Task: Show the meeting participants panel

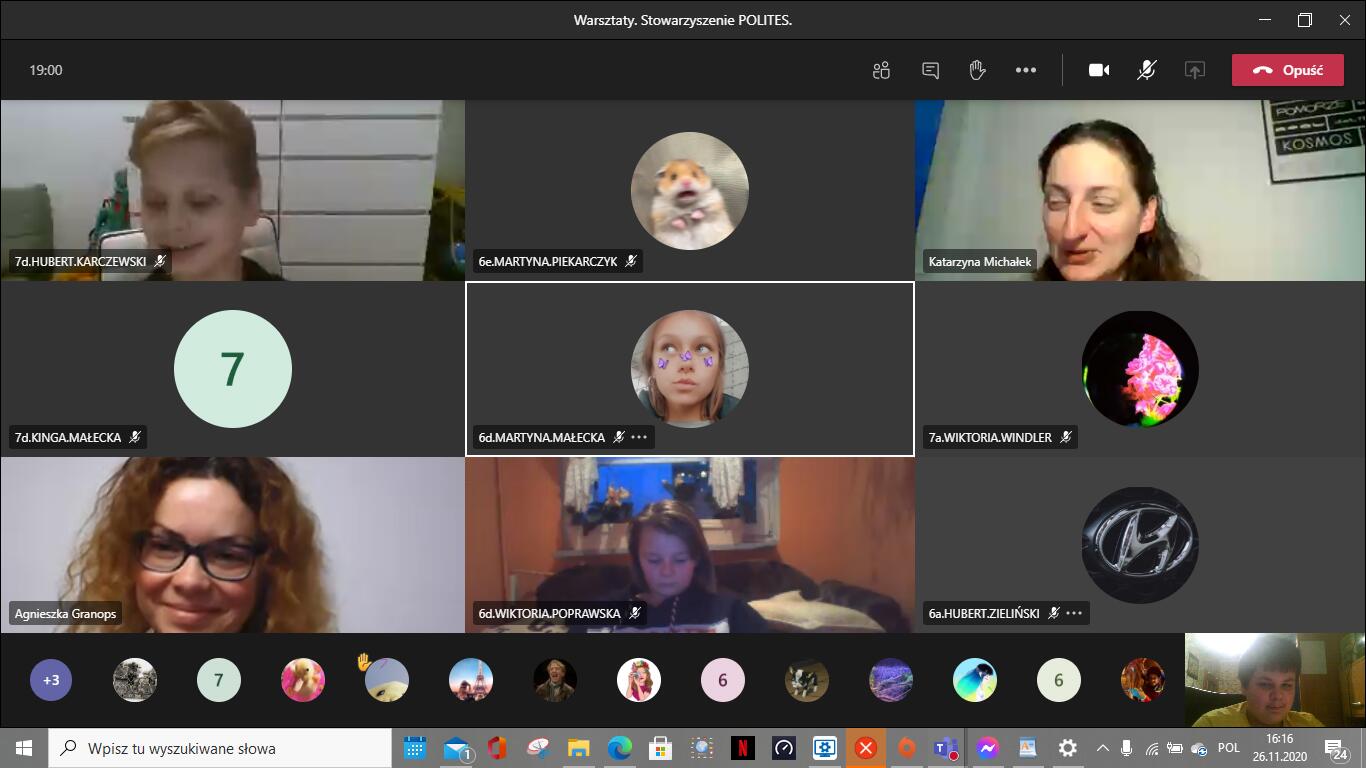Action: coord(881,70)
